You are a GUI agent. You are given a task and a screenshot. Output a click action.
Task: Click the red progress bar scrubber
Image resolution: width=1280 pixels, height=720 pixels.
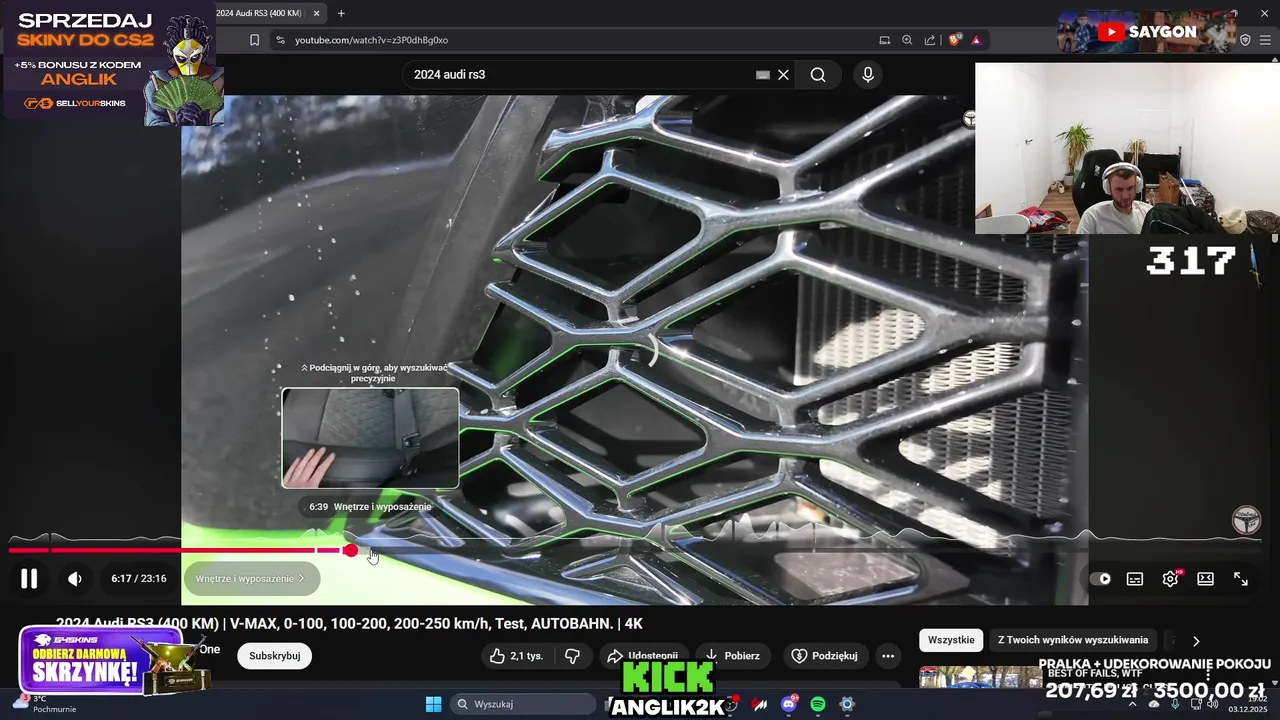(350, 550)
